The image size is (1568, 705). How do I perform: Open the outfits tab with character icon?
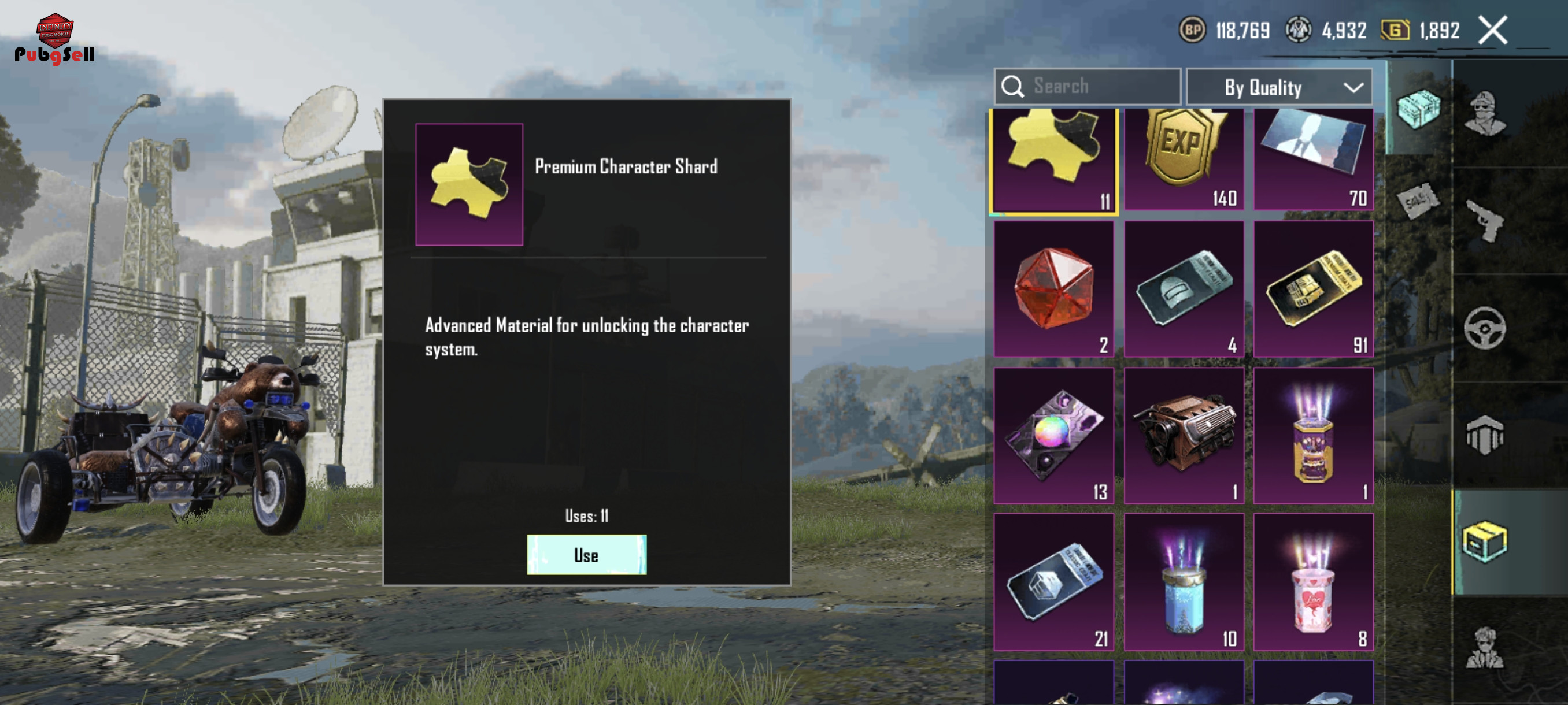[x=1485, y=113]
